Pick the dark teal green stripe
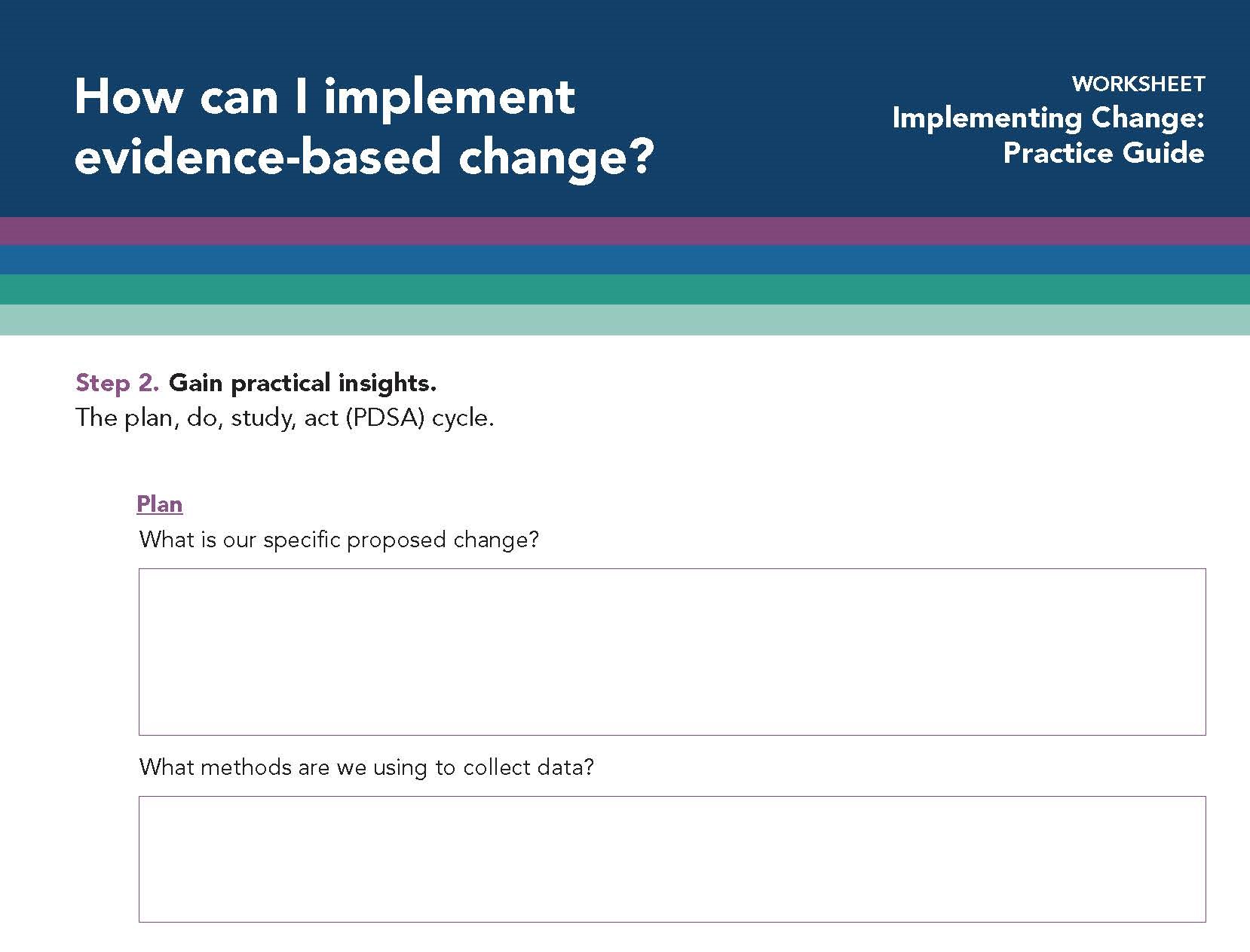The height and width of the screenshot is (952, 1250). [x=625, y=289]
